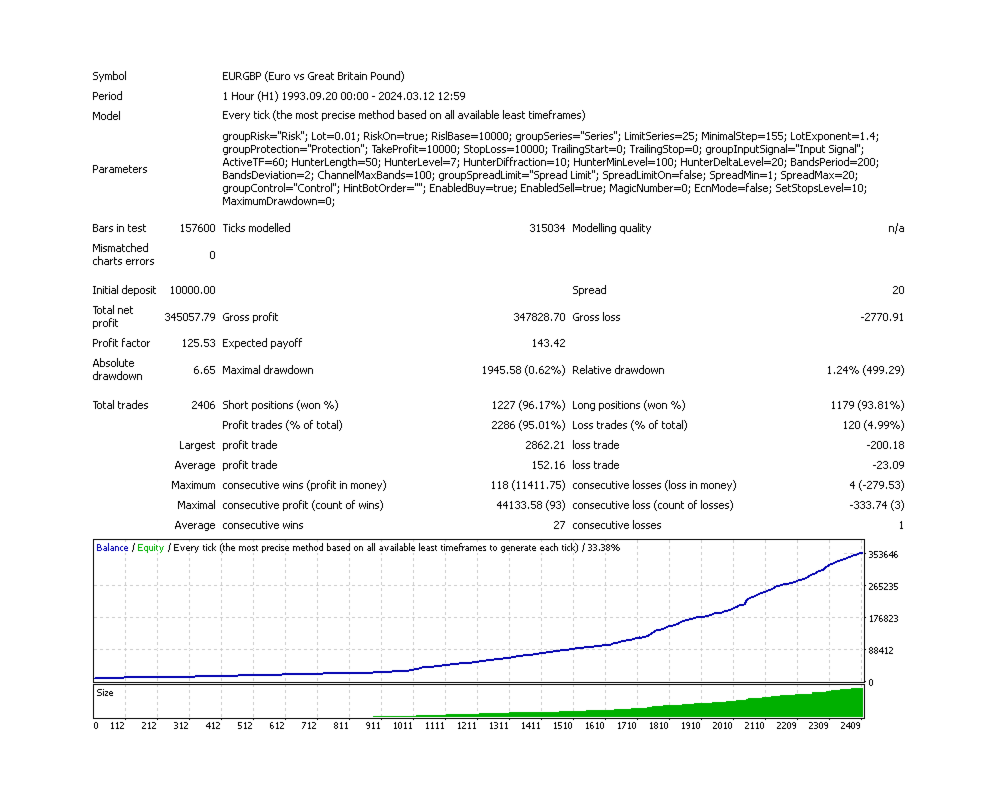Click the Modelling quality n/a value
The height and width of the screenshot is (800, 1000).
pyautogui.click(x=895, y=228)
